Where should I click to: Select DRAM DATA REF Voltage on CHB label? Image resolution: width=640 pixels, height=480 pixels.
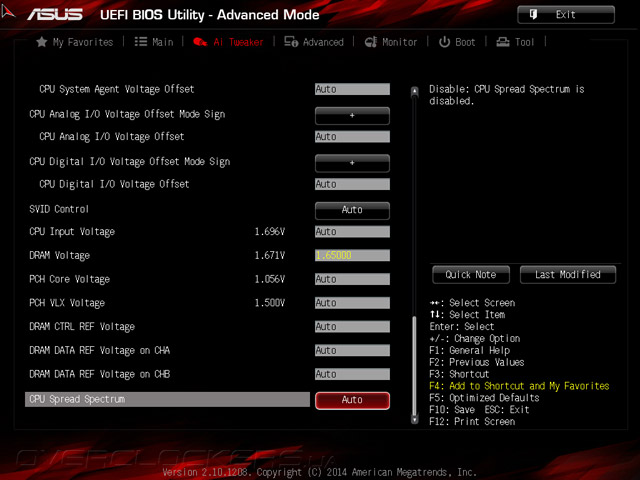[100, 374]
